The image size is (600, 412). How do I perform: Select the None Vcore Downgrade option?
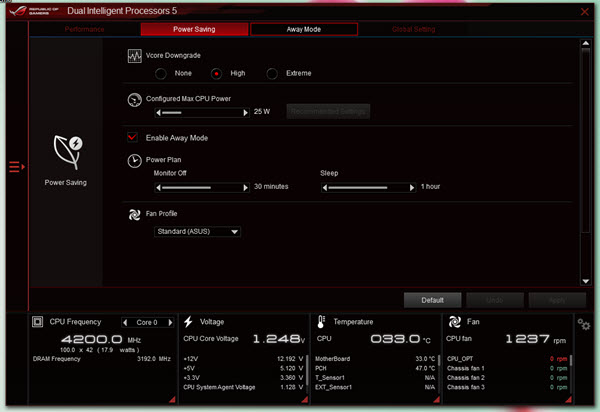coord(161,73)
